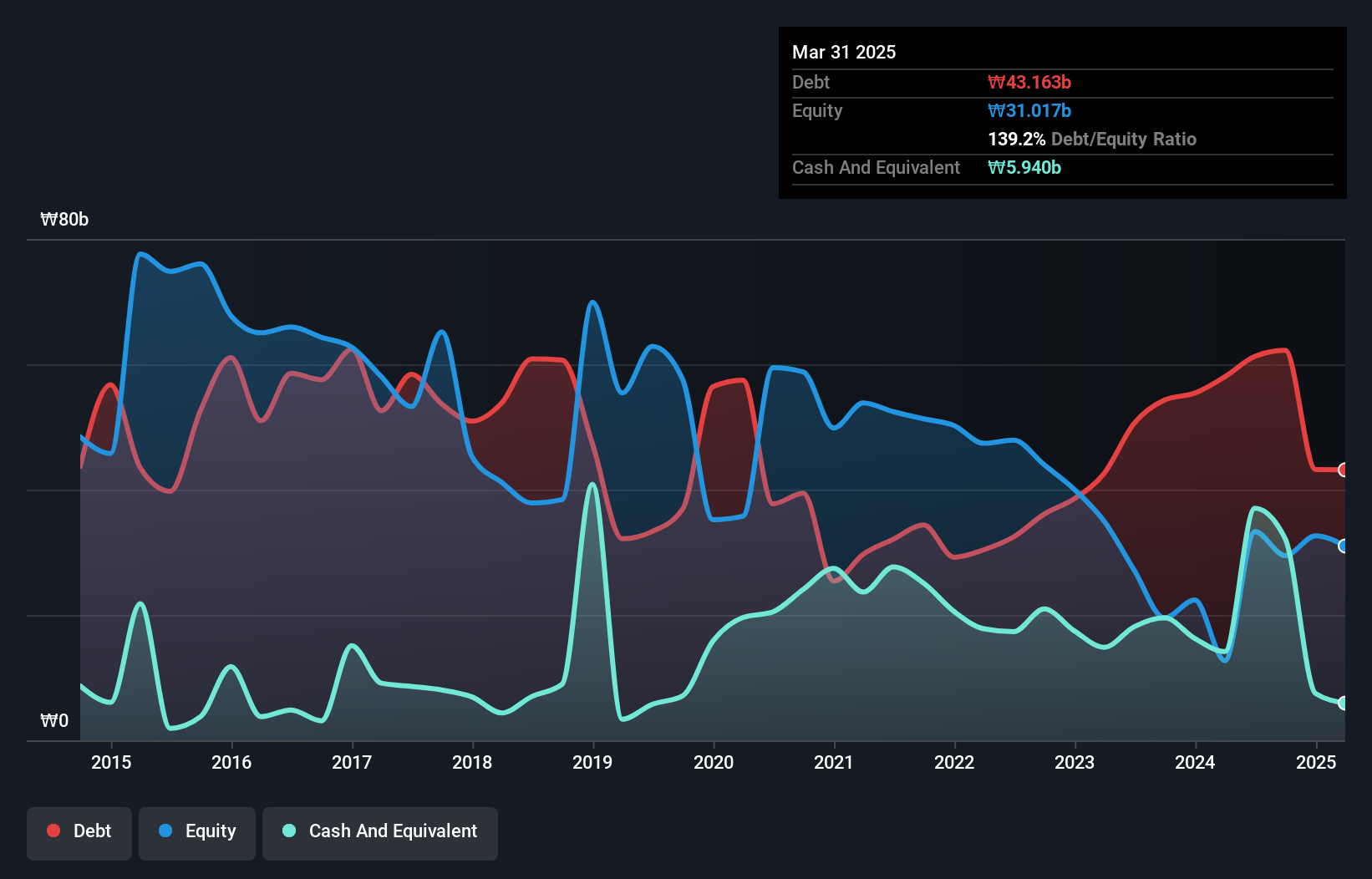1372x879 pixels.
Task: Click the 139.2% Debt/Equity Ratio text
Action: (1092, 139)
